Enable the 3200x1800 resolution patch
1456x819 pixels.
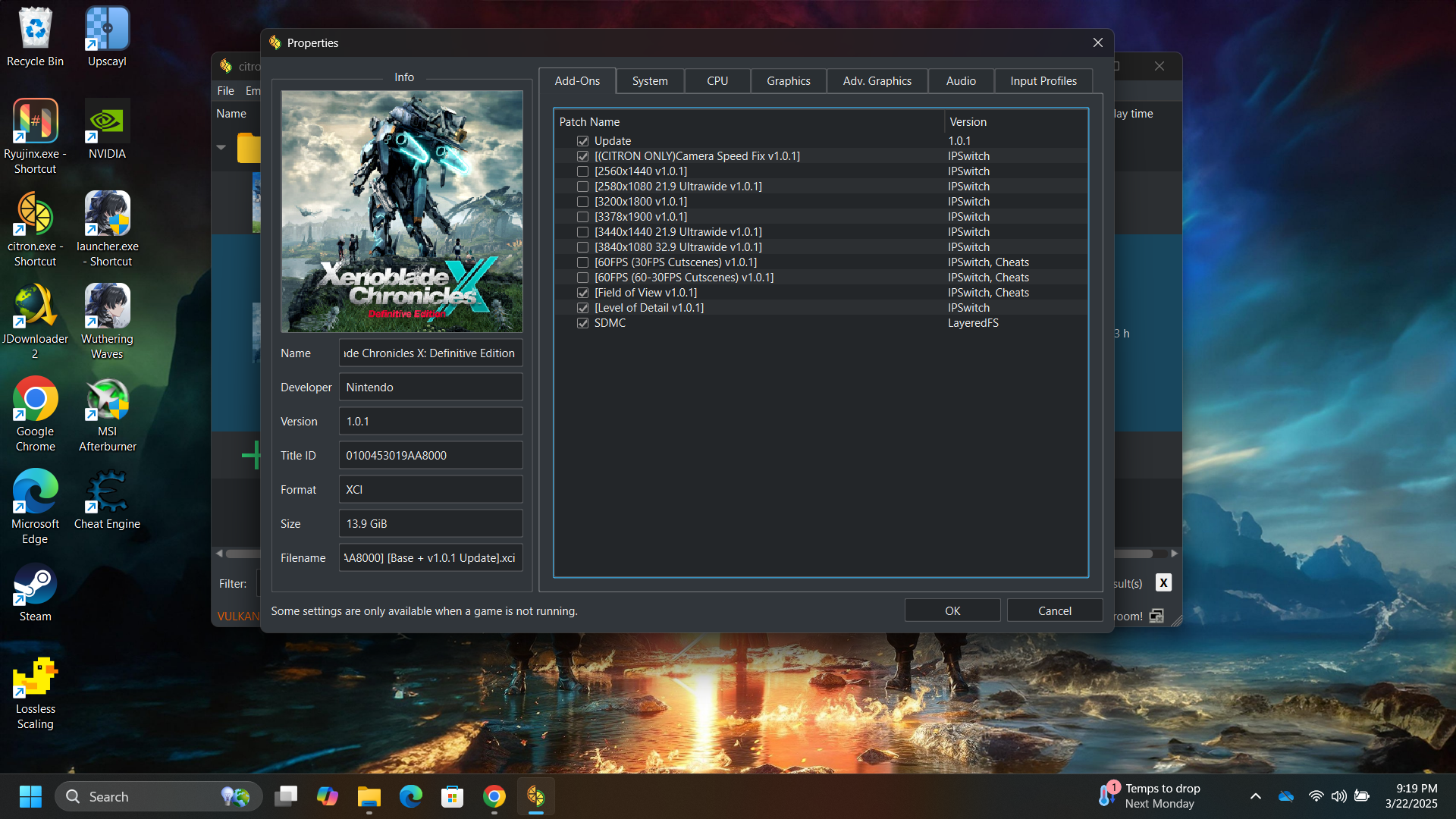click(582, 202)
